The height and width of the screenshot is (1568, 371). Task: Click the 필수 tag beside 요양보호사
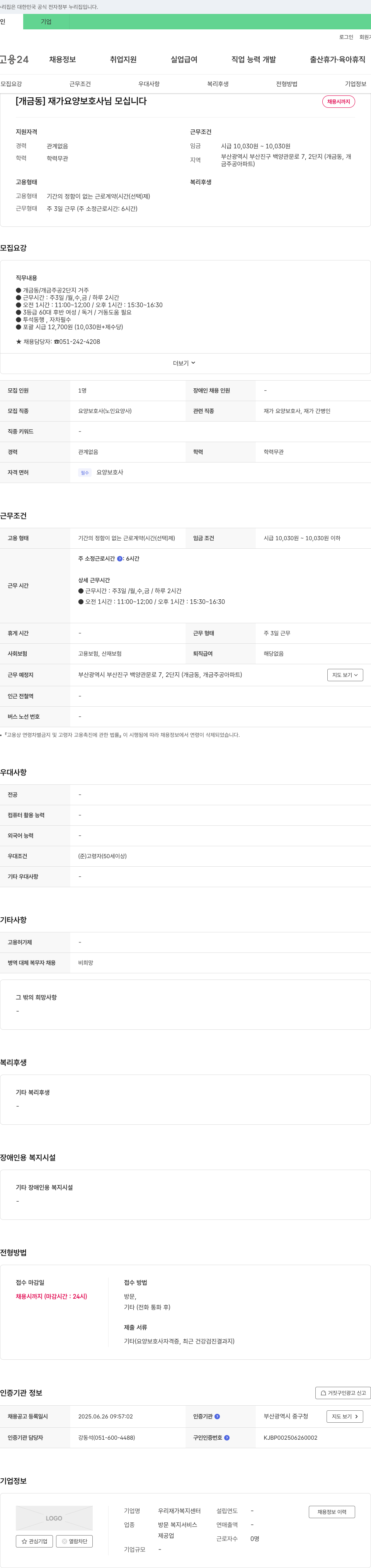pyautogui.click(x=85, y=473)
